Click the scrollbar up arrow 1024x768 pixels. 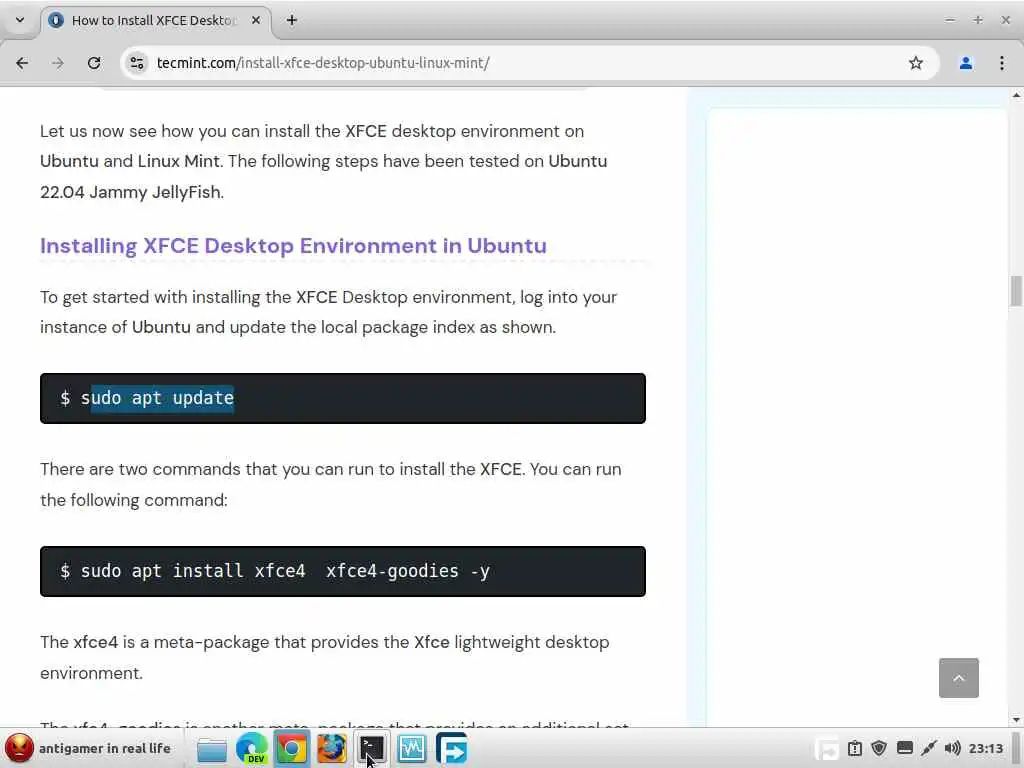point(1016,95)
